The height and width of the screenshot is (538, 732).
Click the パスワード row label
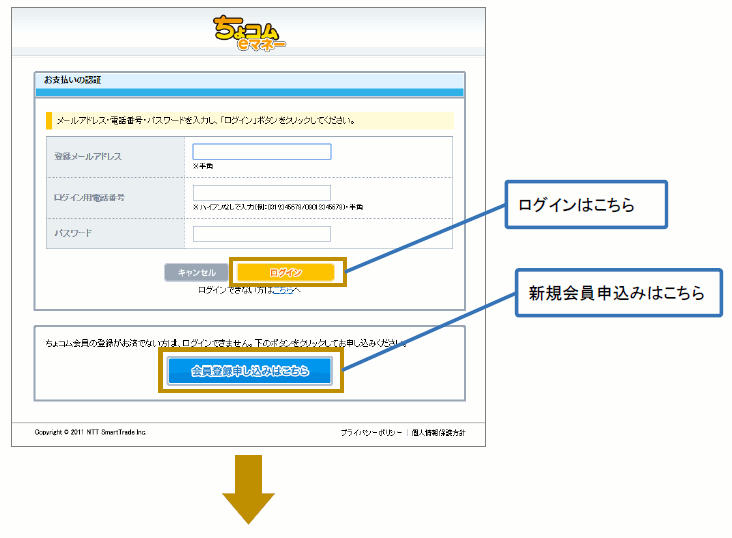tap(73, 234)
